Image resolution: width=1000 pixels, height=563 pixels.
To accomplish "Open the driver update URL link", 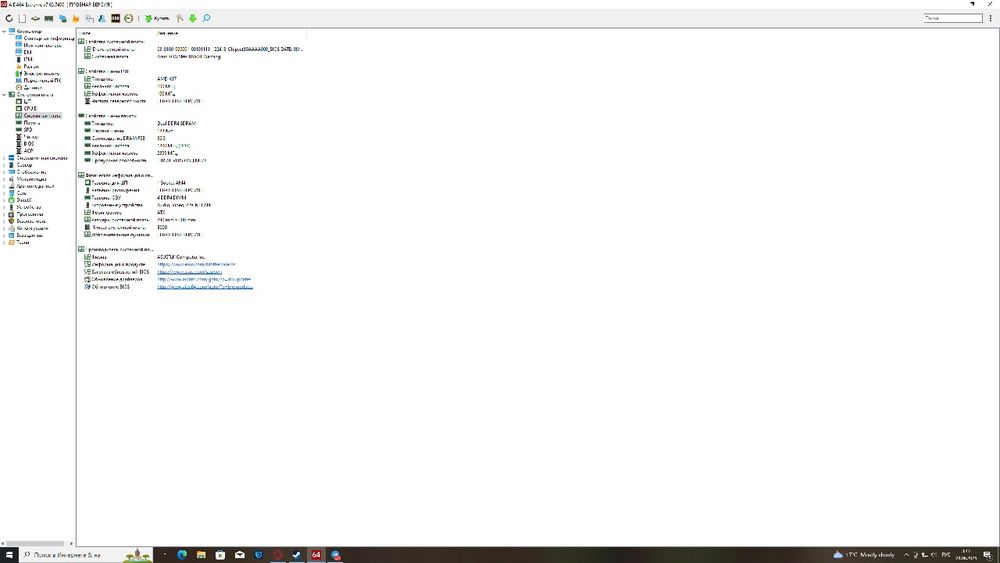I will tap(204, 279).
